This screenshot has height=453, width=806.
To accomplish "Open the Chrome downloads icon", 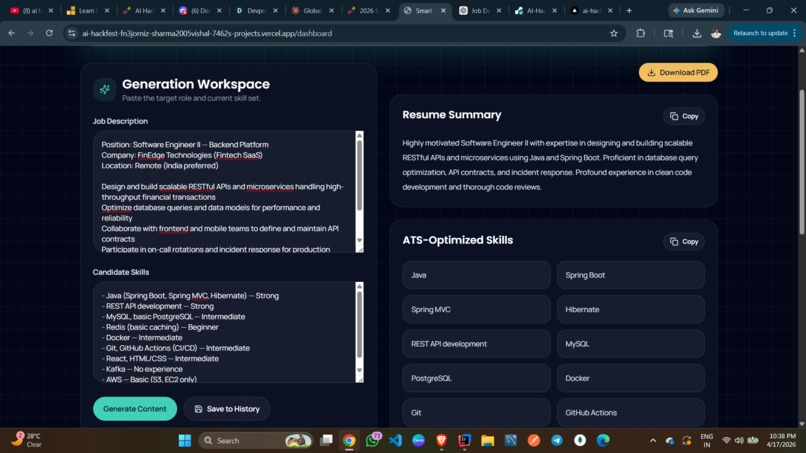I will [x=697, y=33].
